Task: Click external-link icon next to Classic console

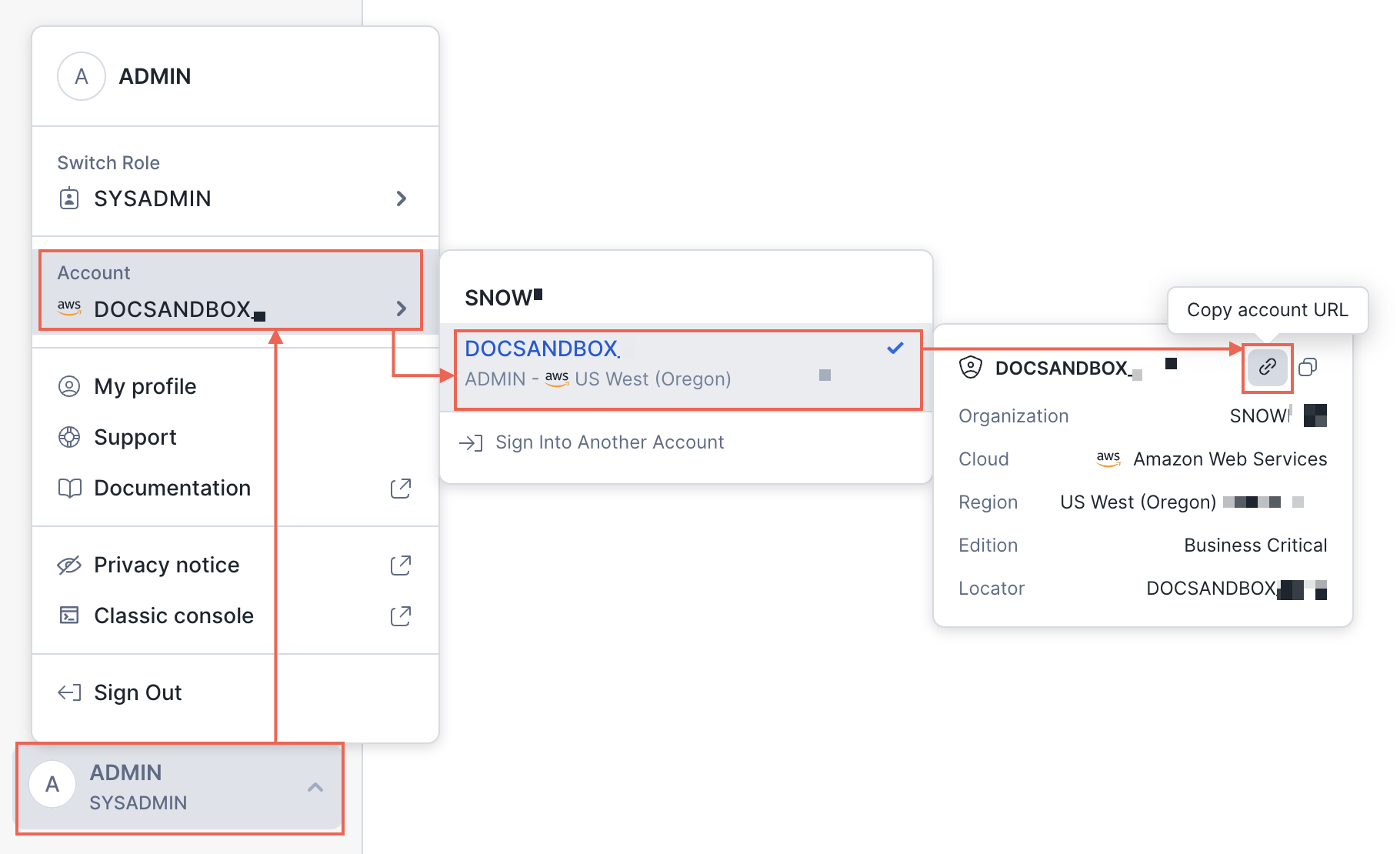Action: click(x=401, y=615)
